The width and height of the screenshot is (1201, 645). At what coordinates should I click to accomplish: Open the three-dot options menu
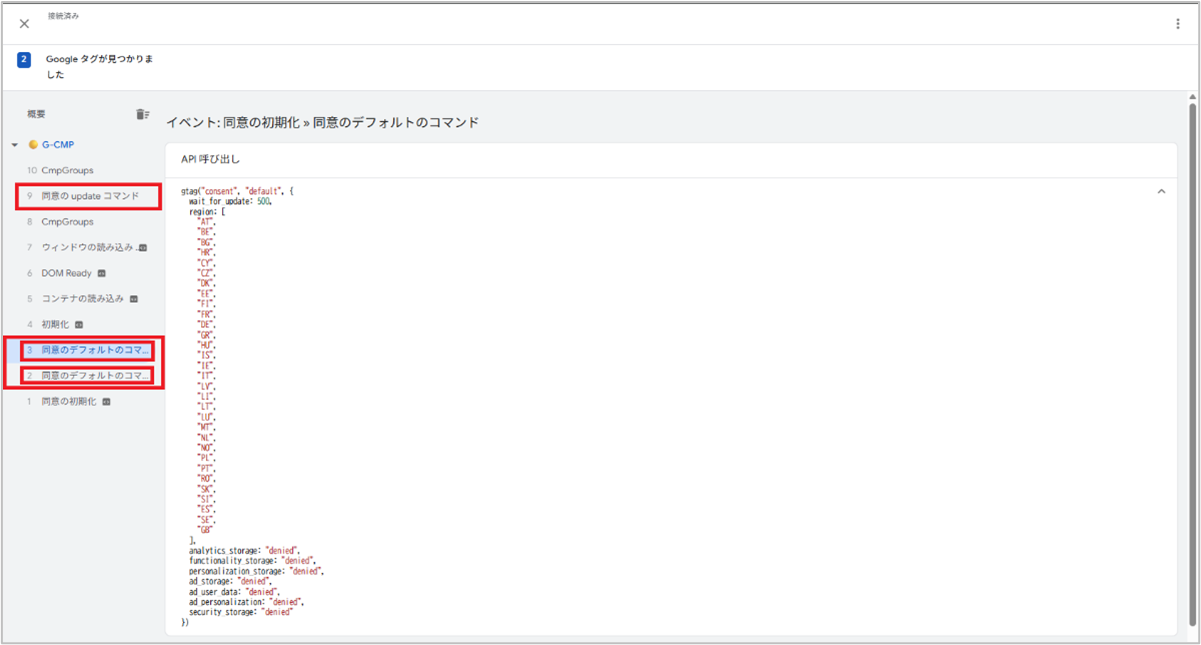point(1178,24)
